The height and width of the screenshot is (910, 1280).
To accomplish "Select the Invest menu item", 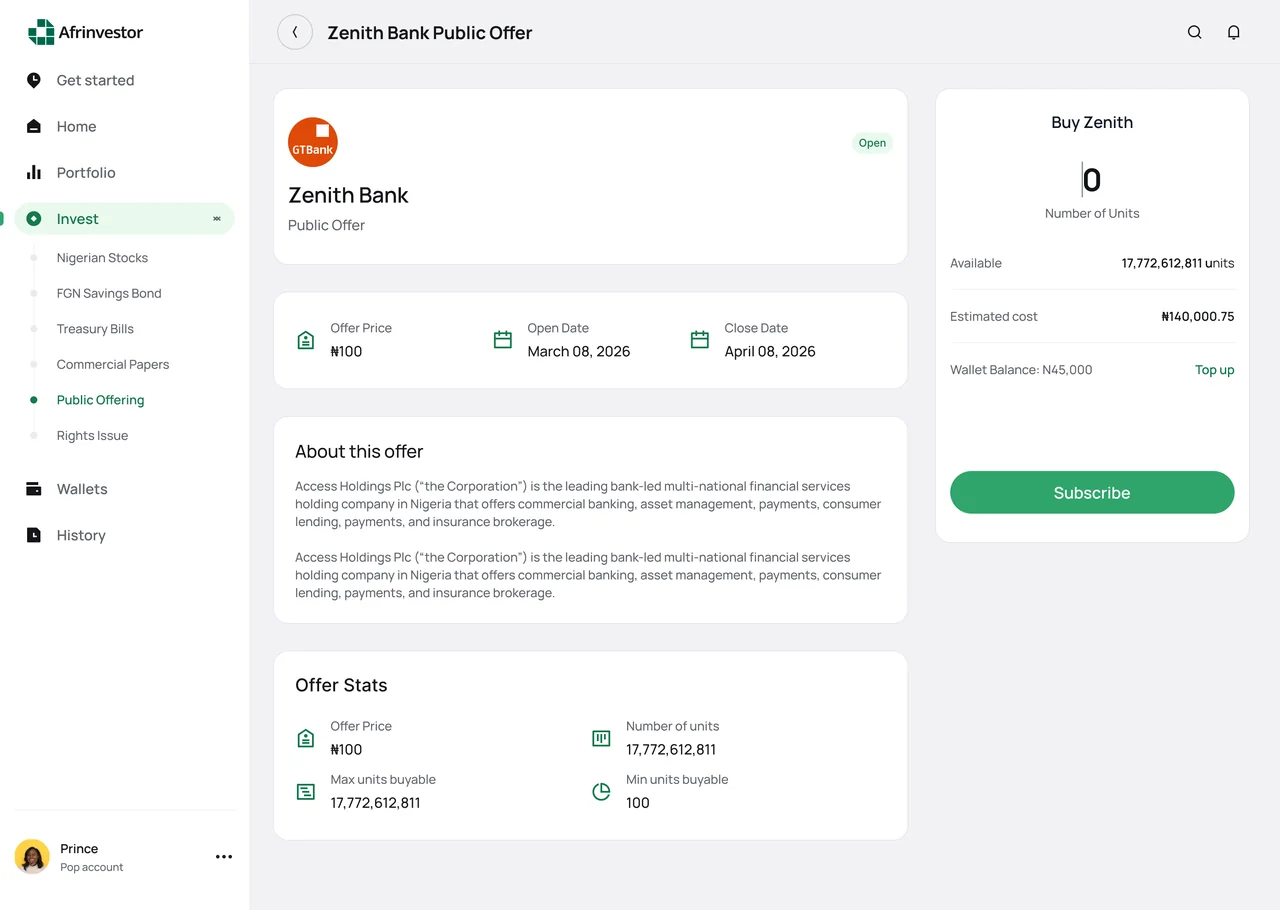I will [125, 219].
